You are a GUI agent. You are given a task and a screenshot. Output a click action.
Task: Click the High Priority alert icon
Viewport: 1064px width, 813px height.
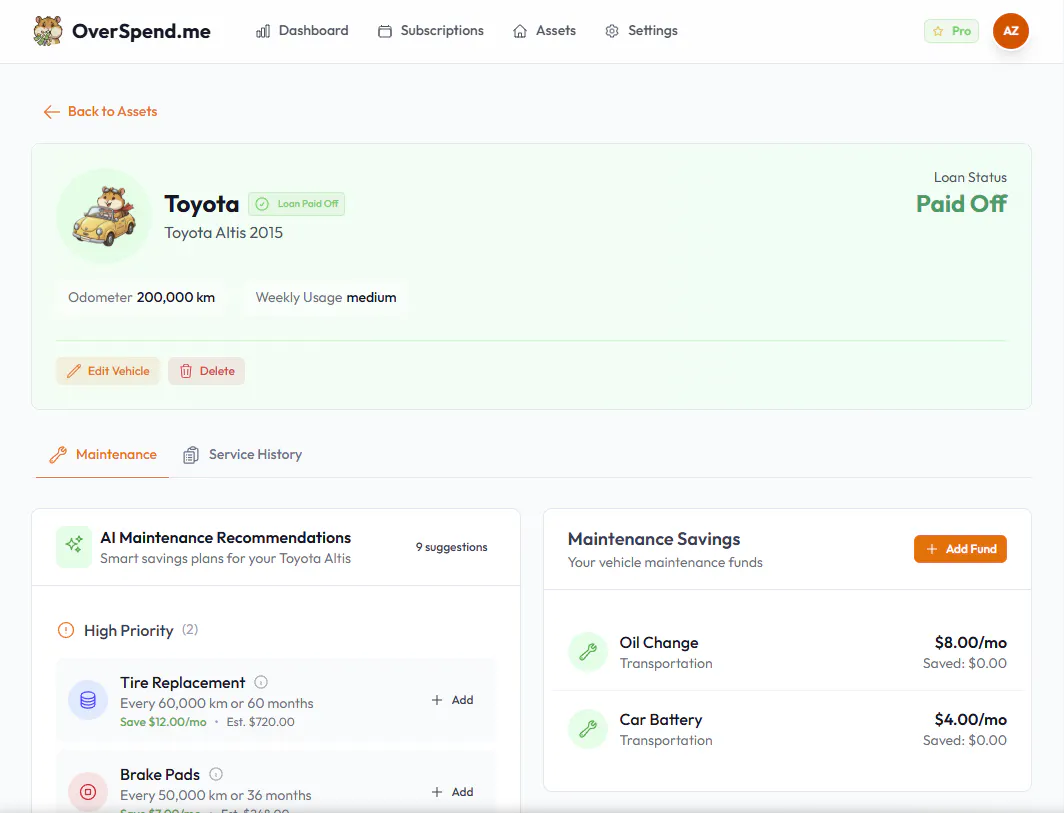[66, 630]
